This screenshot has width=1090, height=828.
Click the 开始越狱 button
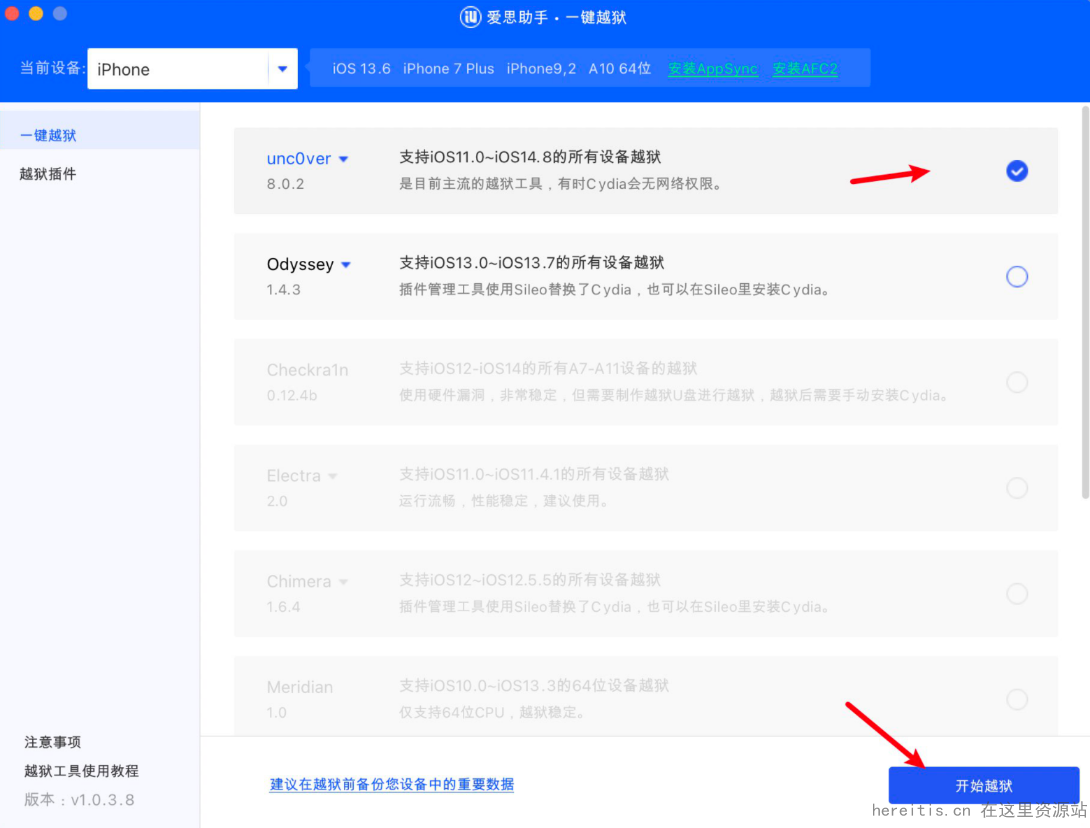(984, 786)
